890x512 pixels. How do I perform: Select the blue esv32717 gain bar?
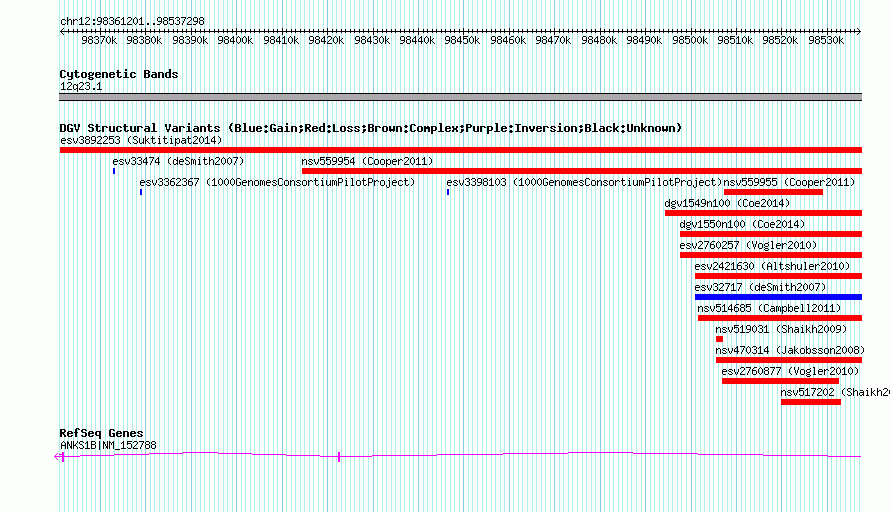coord(778,297)
